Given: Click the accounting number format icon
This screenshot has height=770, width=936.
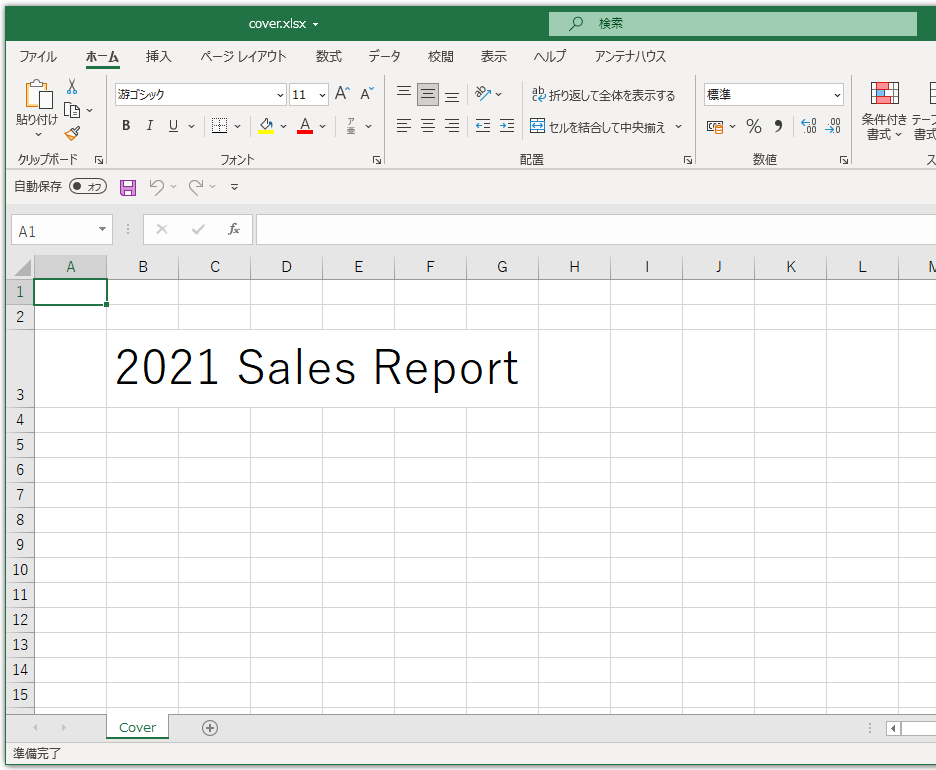Looking at the screenshot, I should click(715, 127).
